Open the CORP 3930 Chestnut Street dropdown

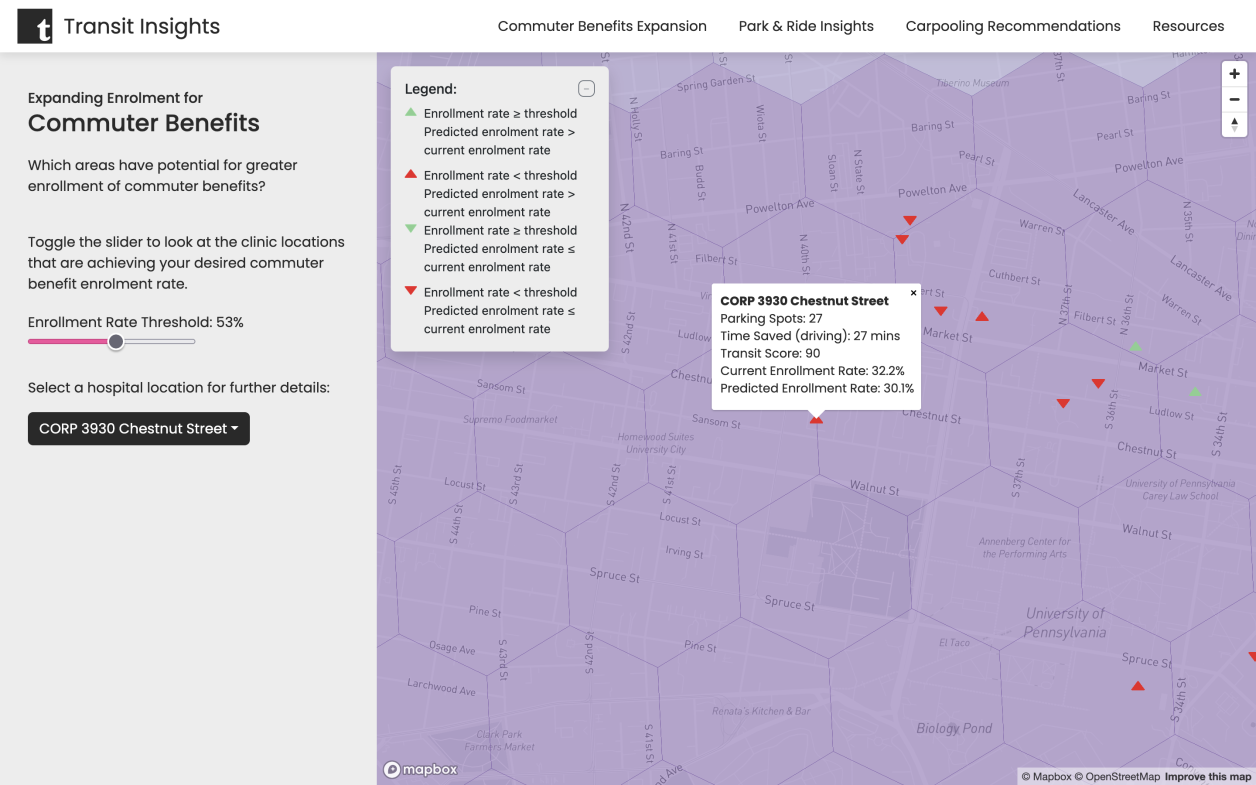[139, 428]
